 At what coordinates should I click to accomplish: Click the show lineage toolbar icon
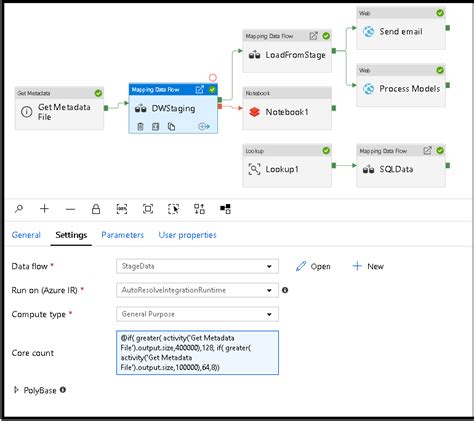[x=225, y=209]
